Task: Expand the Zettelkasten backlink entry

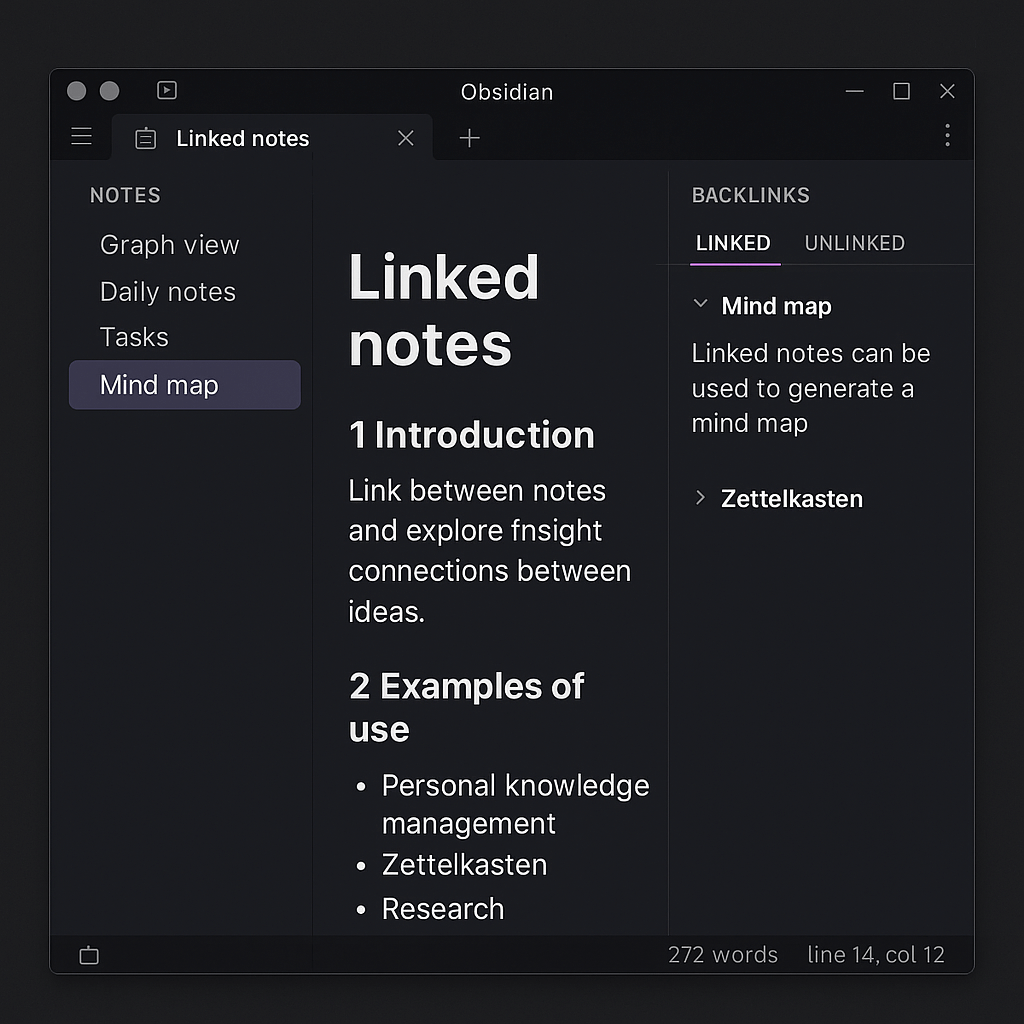Action: pyautogui.click(x=698, y=497)
